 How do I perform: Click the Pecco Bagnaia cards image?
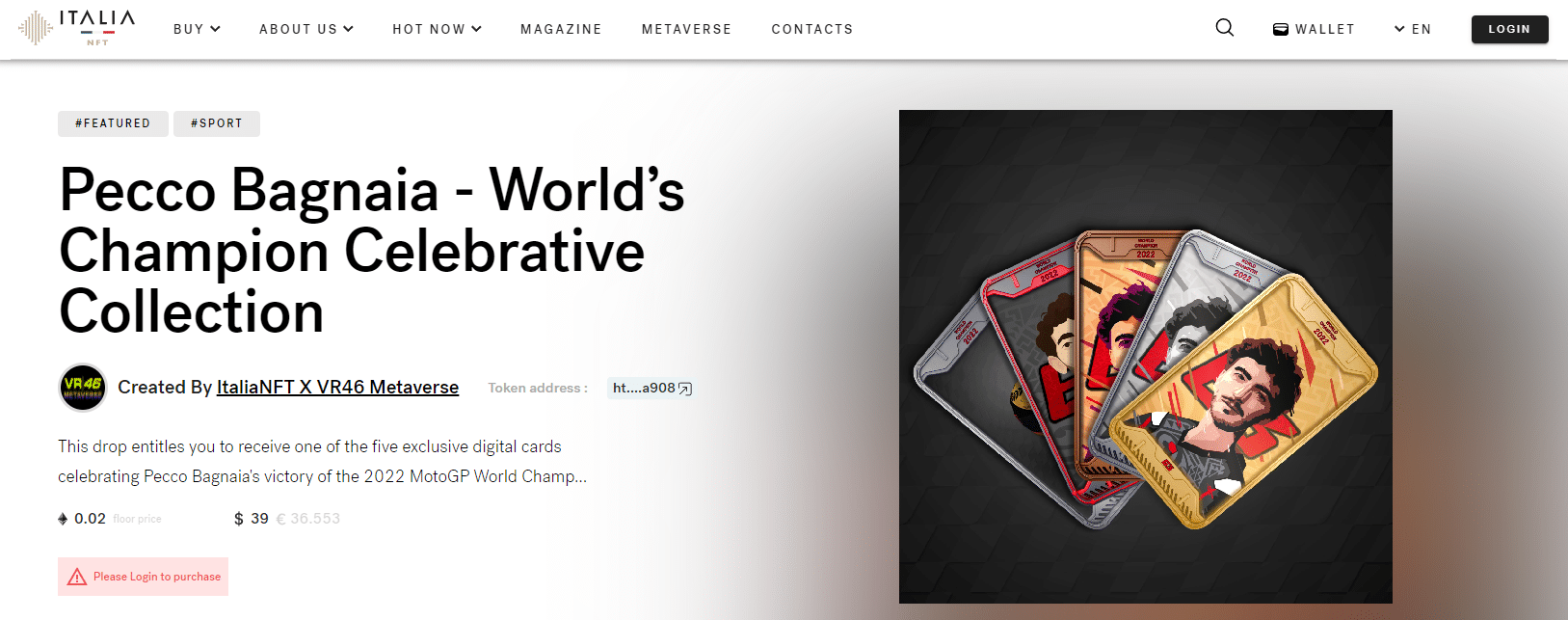click(1146, 357)
